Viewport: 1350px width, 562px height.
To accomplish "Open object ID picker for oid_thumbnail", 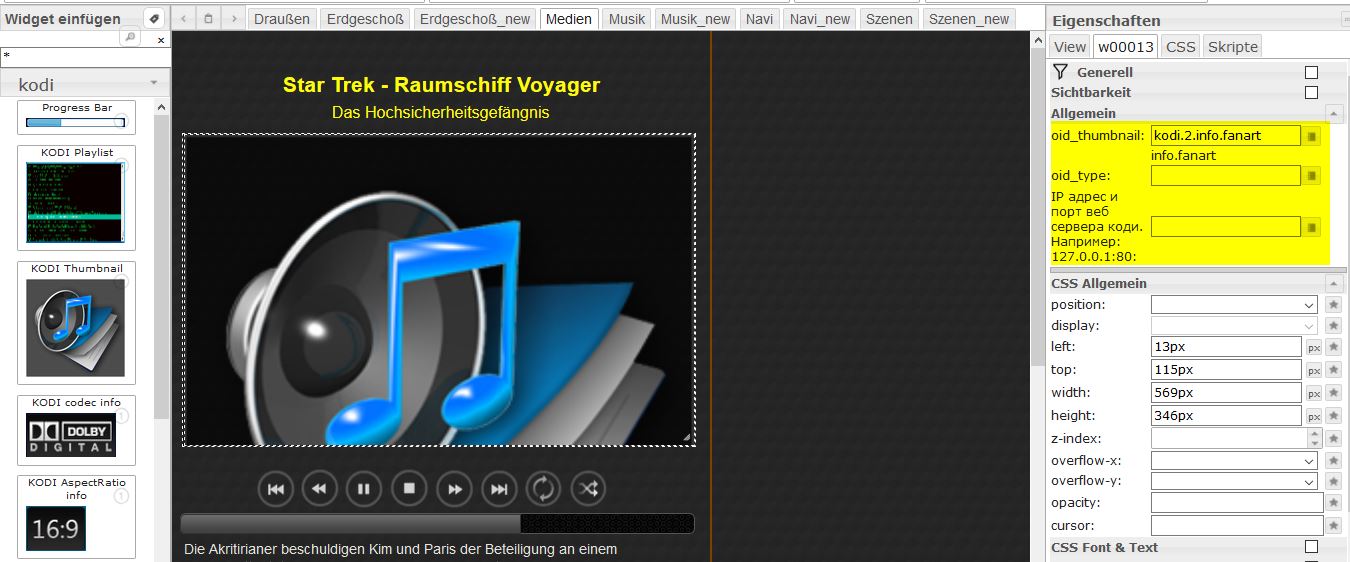I will 1311,135.
